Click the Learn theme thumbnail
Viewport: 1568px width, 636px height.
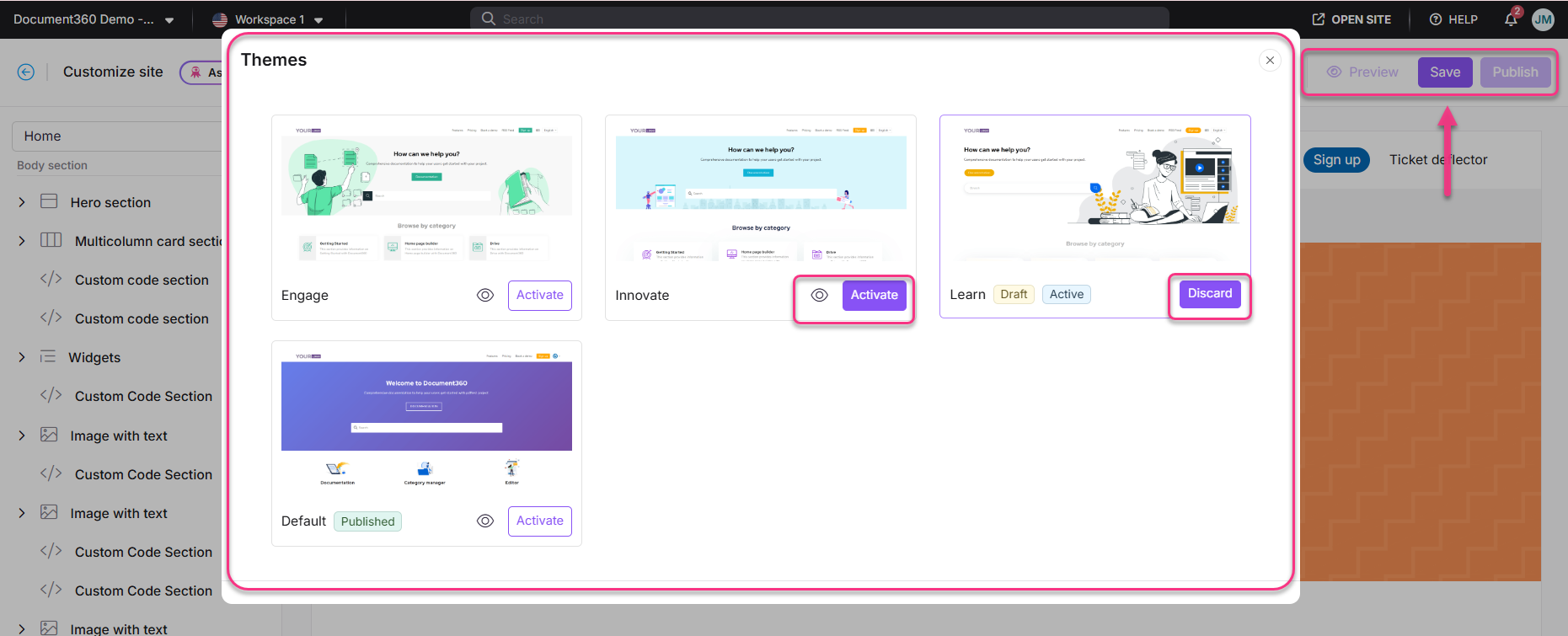[1095, 193]
